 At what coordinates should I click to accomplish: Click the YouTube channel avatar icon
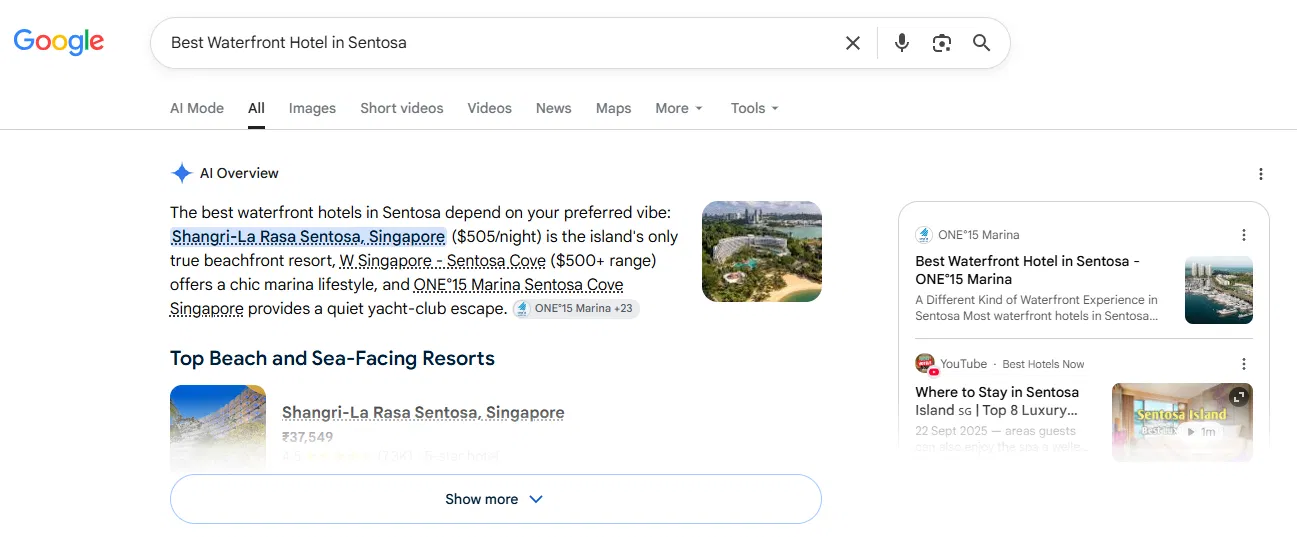pos(925,364)
